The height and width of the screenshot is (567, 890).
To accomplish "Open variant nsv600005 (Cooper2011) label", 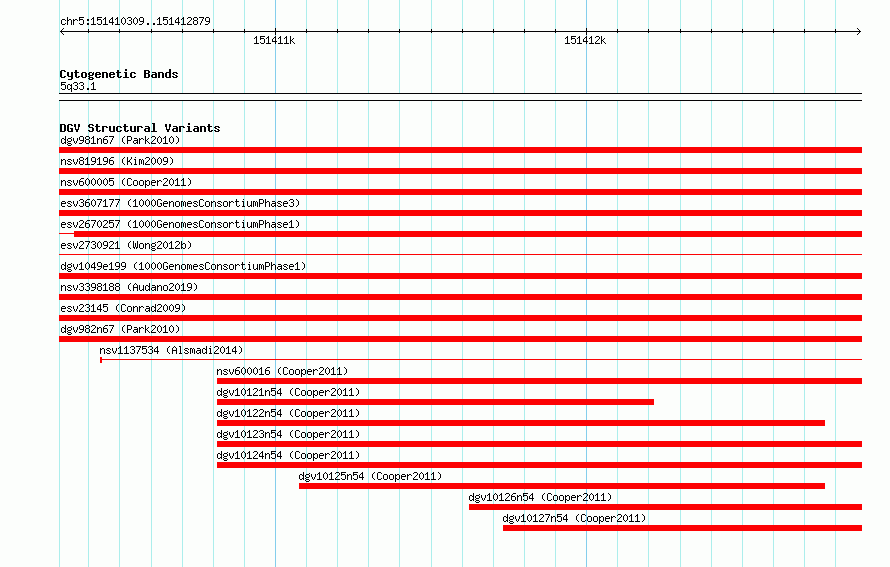I will coord(126,182).
